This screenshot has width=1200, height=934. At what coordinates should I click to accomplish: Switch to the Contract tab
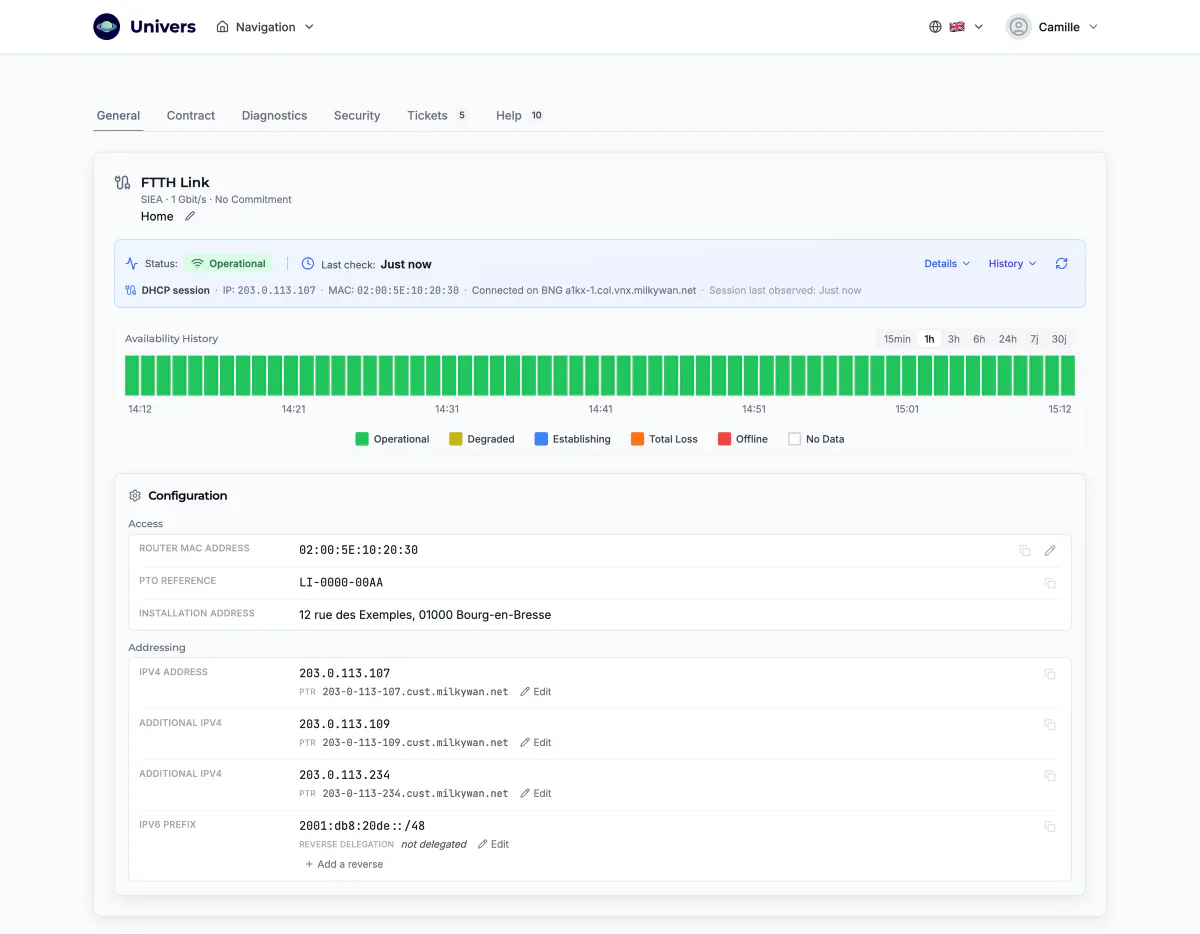coord(191,116)
